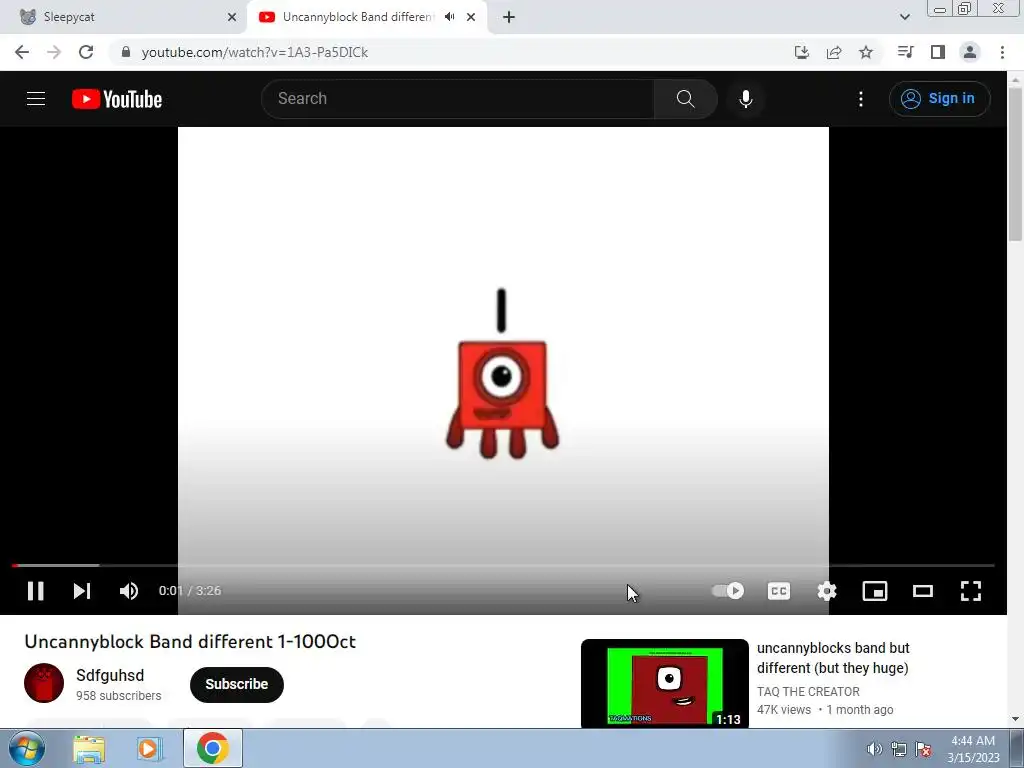Open Windows Explorer from taskbar

click(x=89, y=749)
